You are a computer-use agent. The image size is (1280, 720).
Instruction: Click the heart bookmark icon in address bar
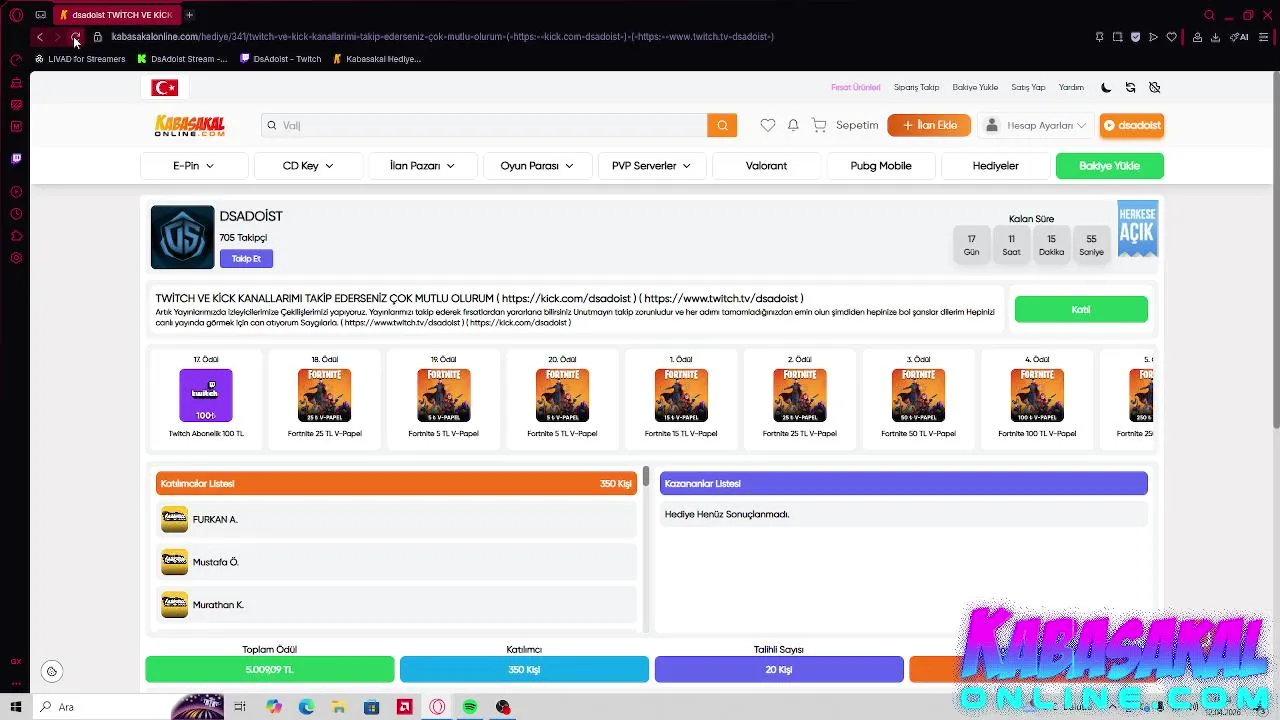[1171, 37]
